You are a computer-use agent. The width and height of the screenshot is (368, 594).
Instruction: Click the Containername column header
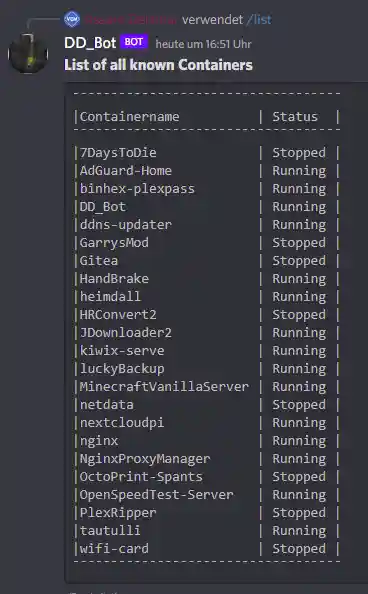coord(130,117)
